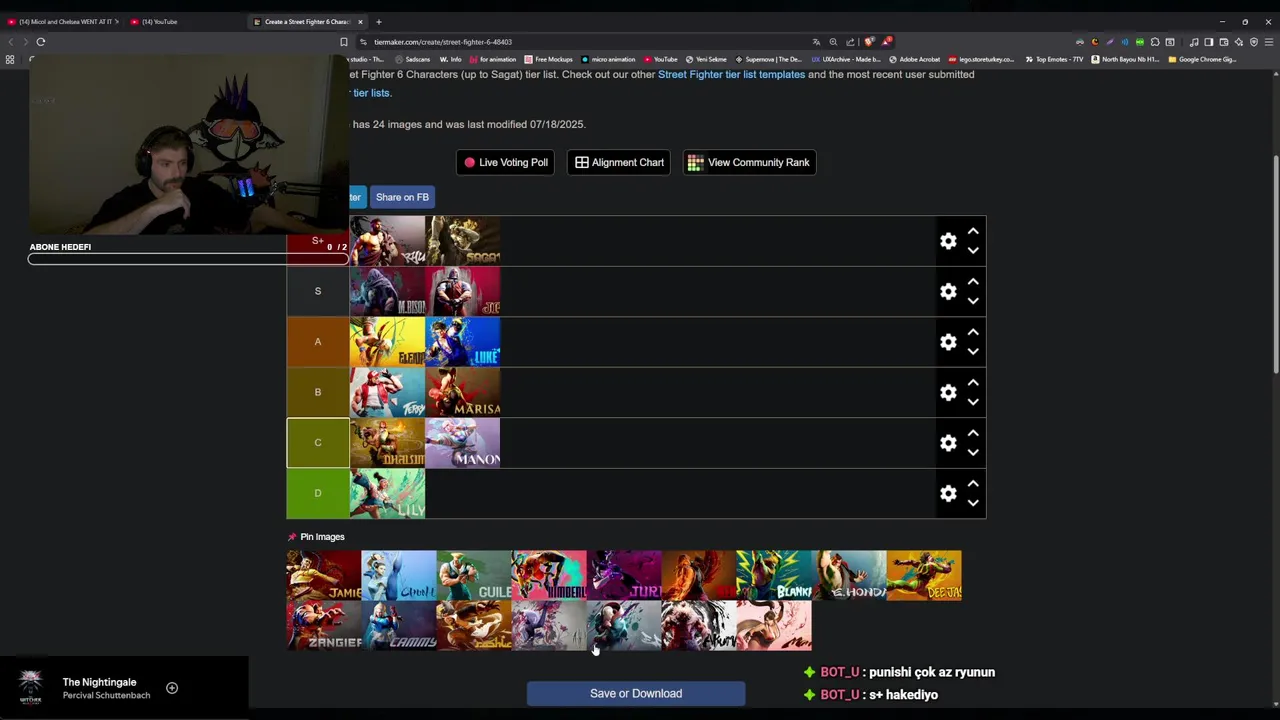Select the C tier label
Screen dimensions: 1280x720
[318, 443]
